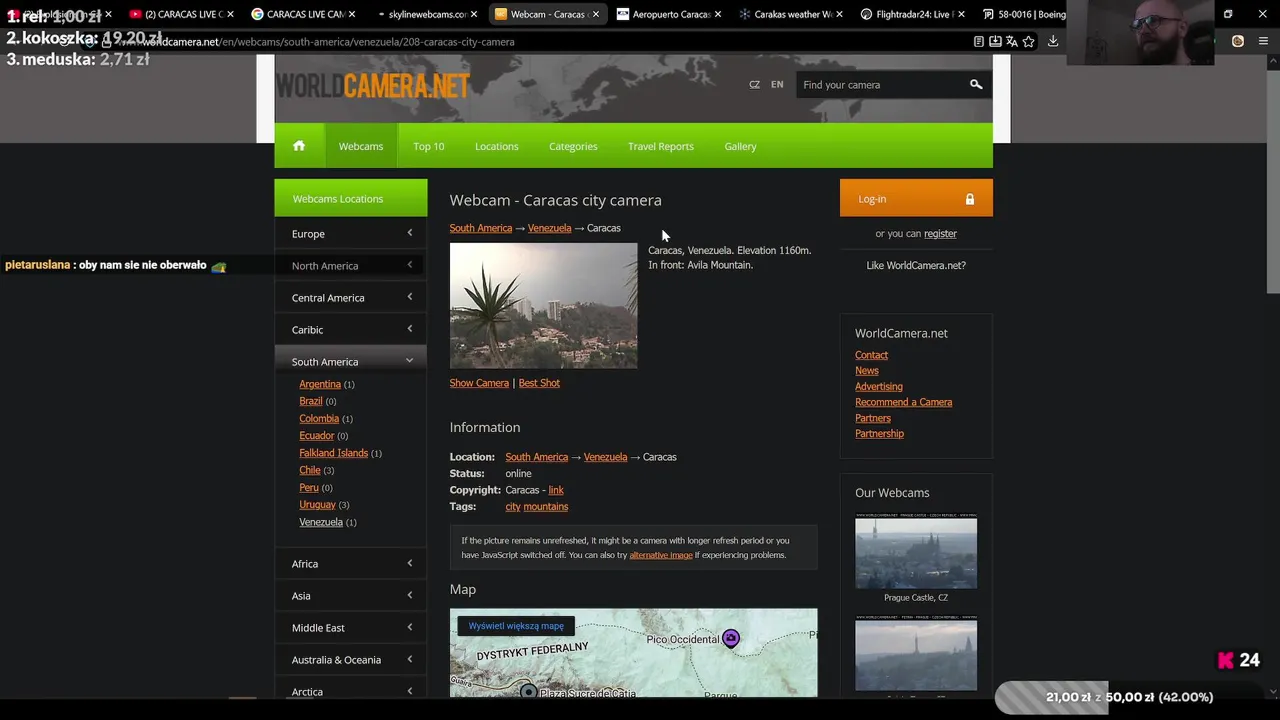Screen dimensions: 1280x720
Task: Click the Recommend a Camera link
Action: [x=903, y=402]
